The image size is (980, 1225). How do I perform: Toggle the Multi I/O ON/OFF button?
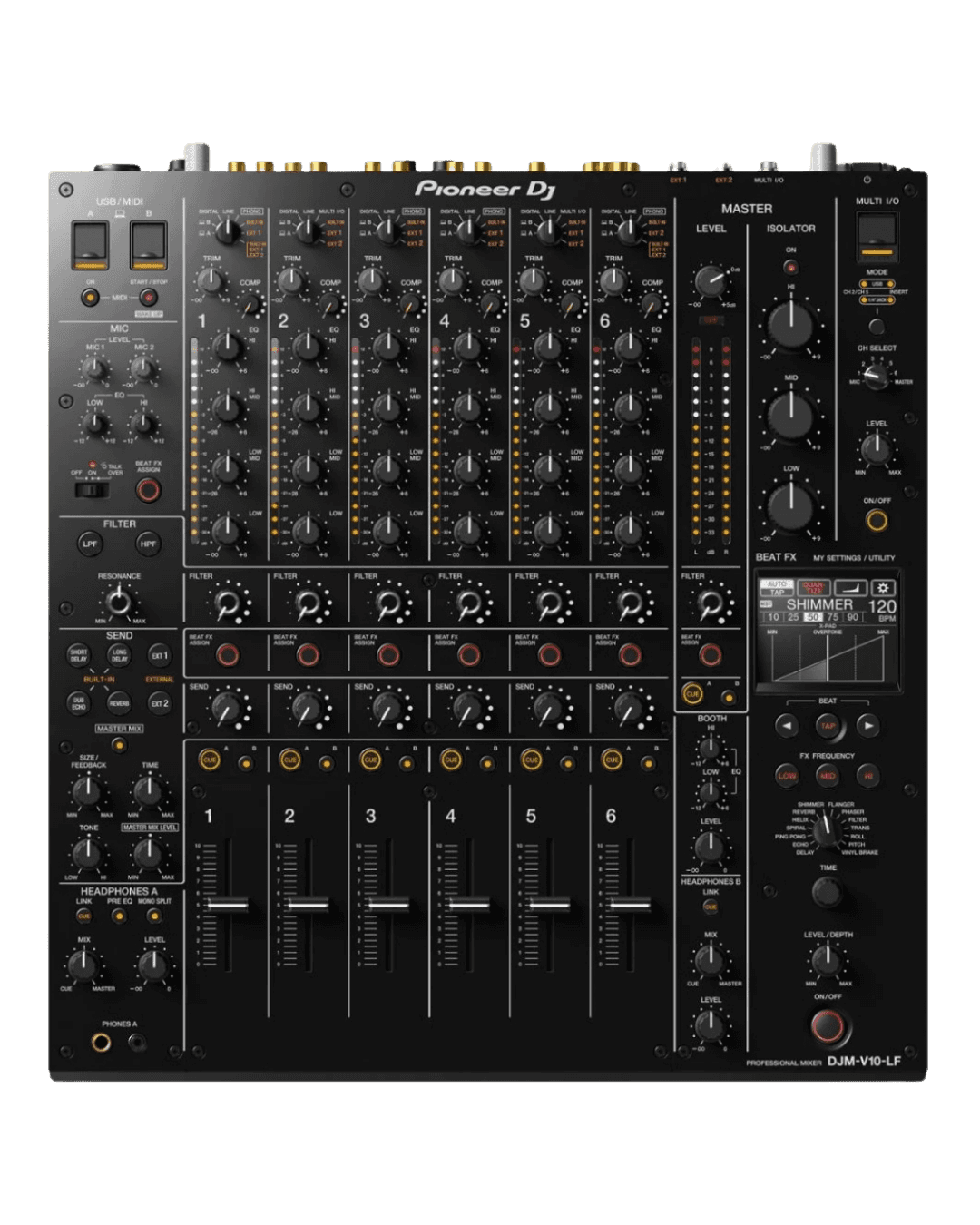[877, 520]
